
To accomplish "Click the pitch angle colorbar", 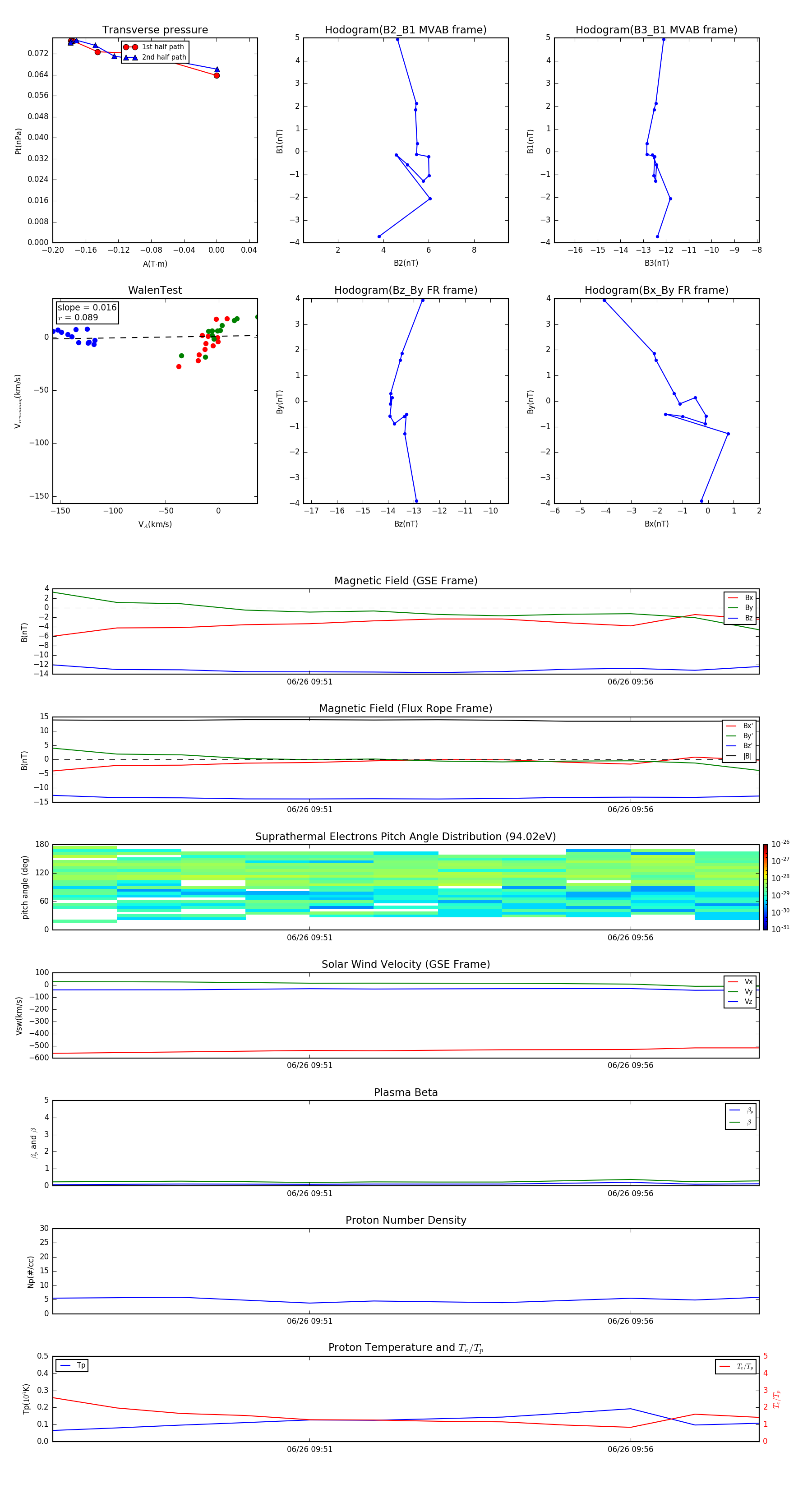I will pyautogui.click(x=765, y=887).
